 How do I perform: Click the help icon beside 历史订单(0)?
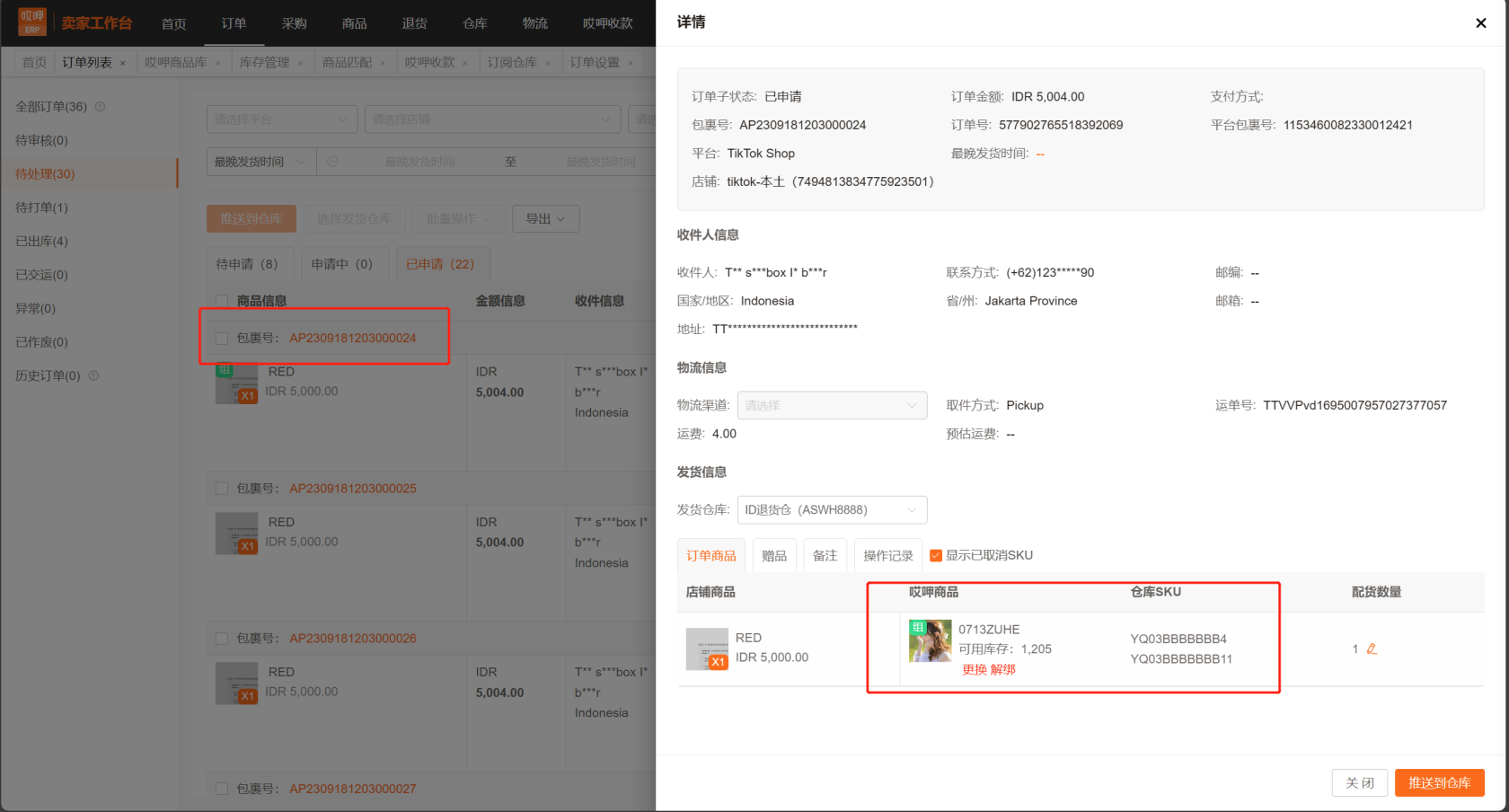[93, 375]
